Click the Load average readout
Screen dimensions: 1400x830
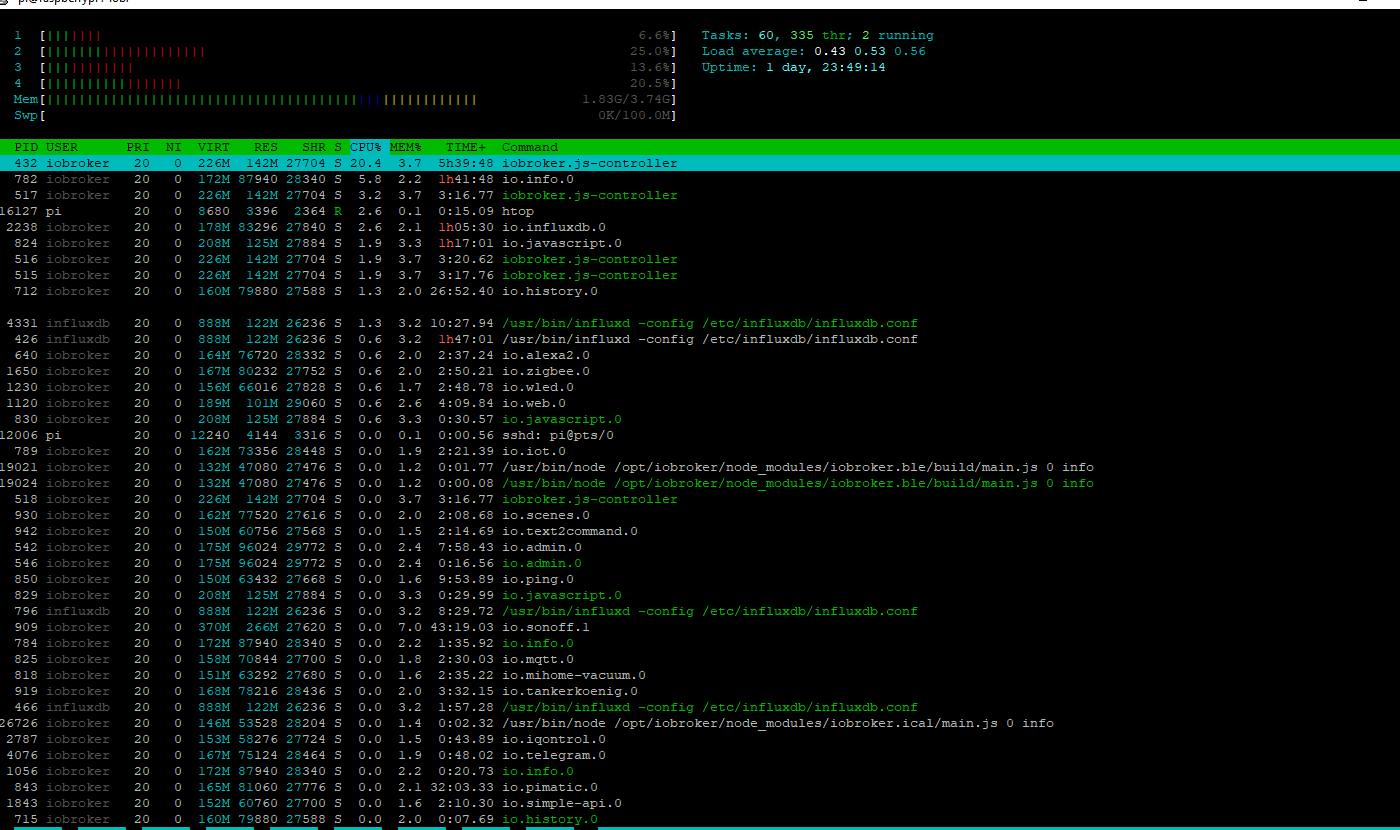tap(814, 51)
